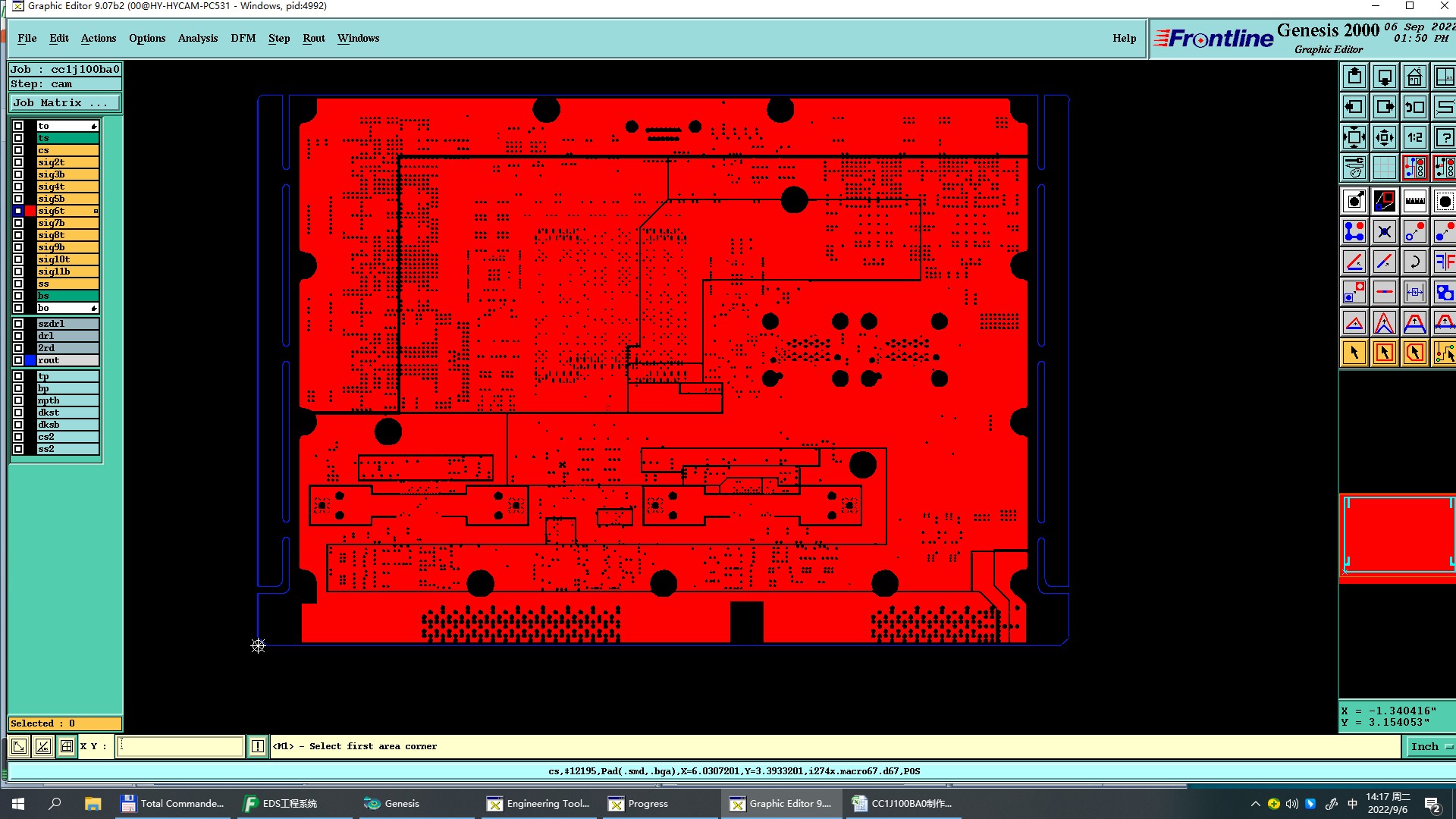
Task: Toggle checkbox for sig3b layer
Action: tap(18, 174)
